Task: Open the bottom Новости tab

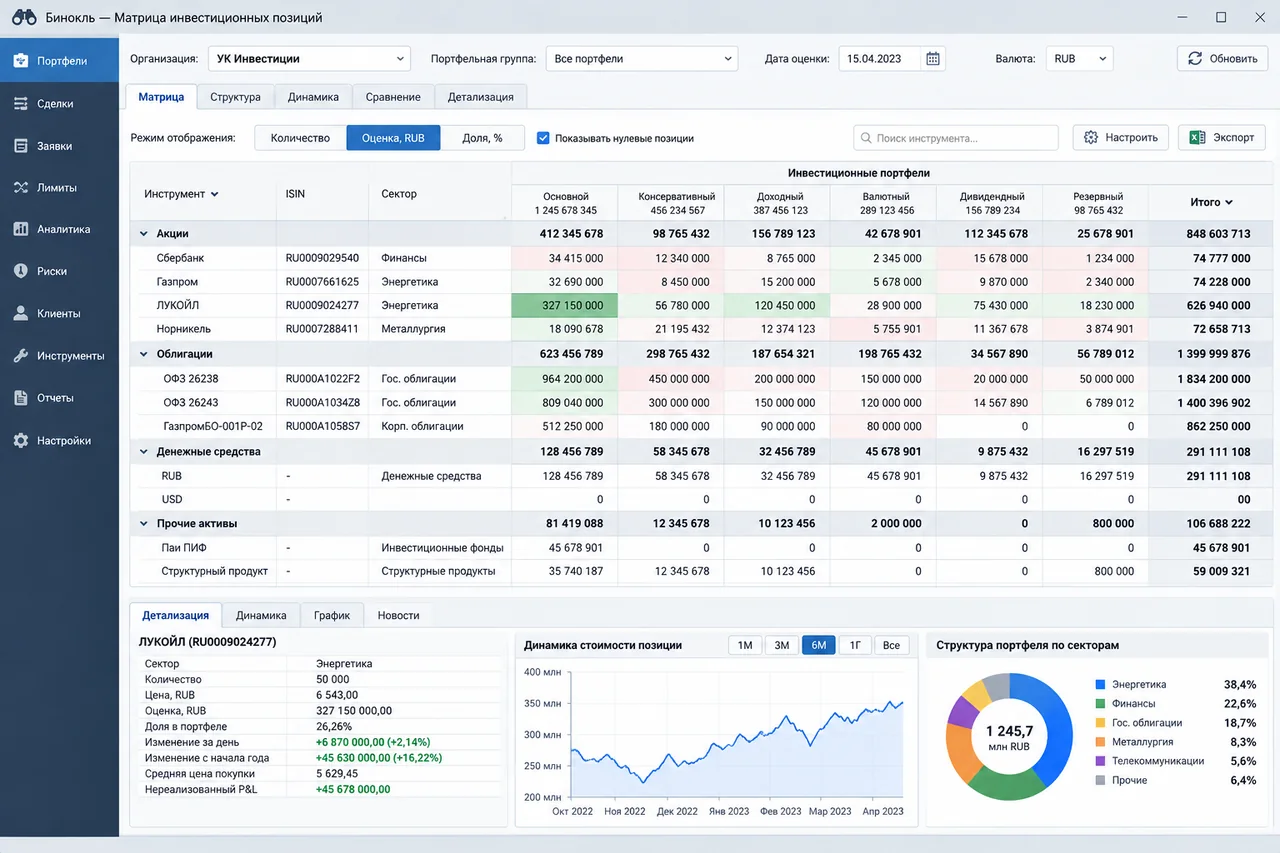Action: point(398,616)
